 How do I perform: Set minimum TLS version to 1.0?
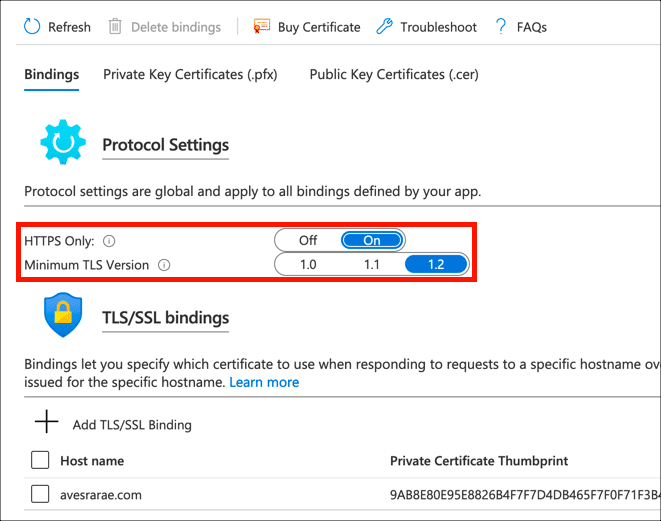[308, 265]
